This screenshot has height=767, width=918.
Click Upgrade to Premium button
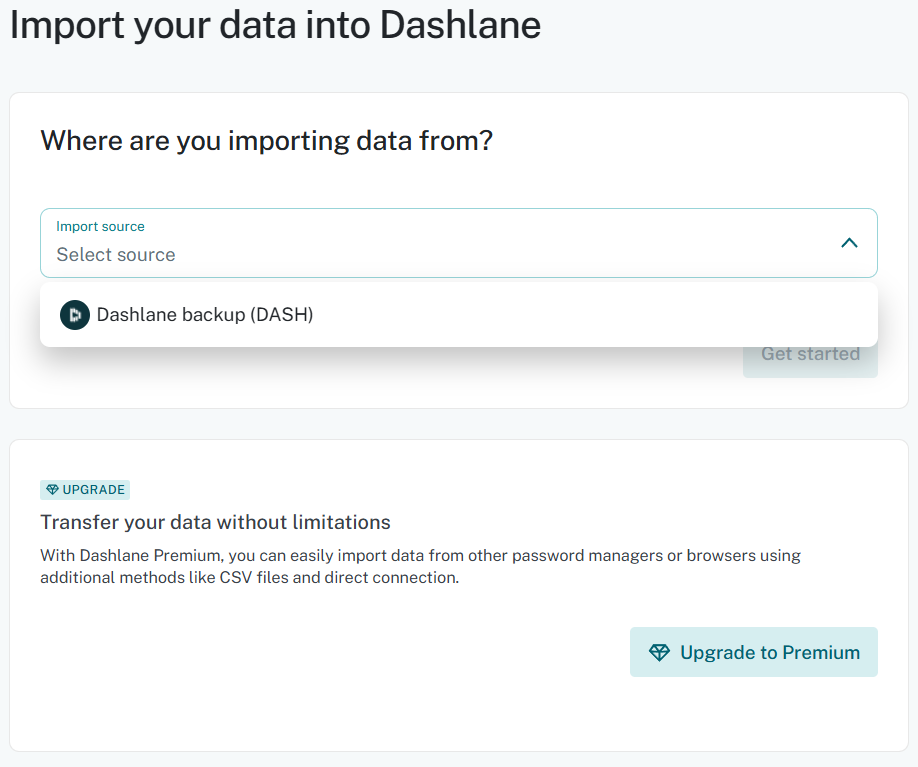(x=753, y=652)
